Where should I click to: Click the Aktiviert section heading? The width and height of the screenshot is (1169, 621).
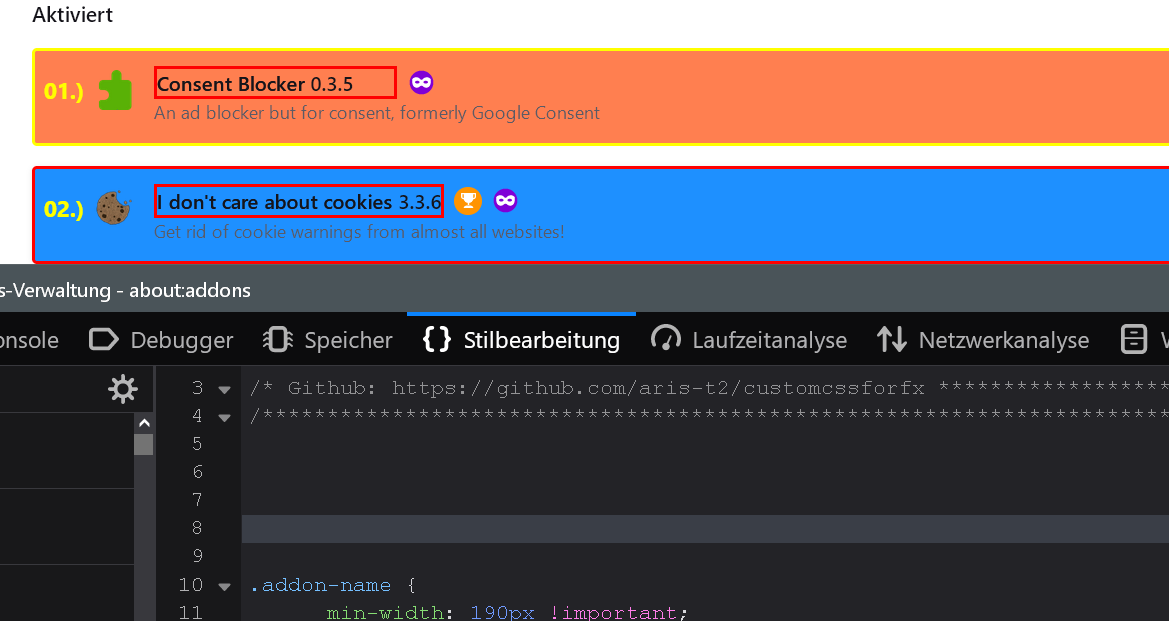point(72,15)
